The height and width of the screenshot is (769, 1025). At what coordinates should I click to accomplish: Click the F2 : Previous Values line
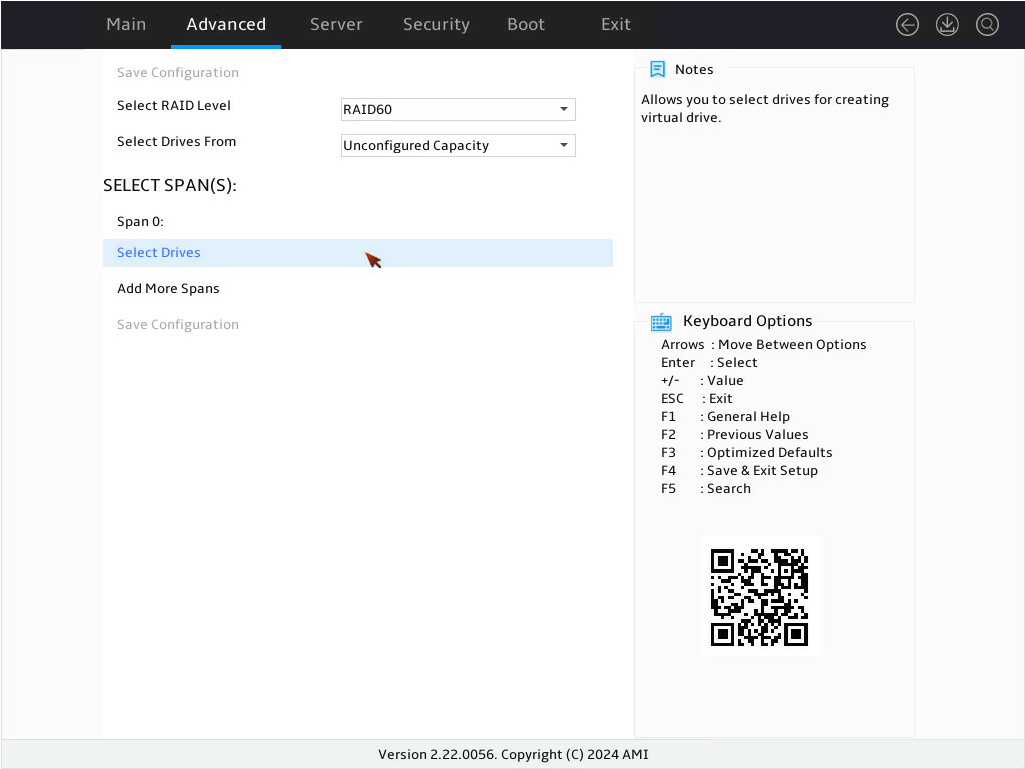[x=735, y=435]
